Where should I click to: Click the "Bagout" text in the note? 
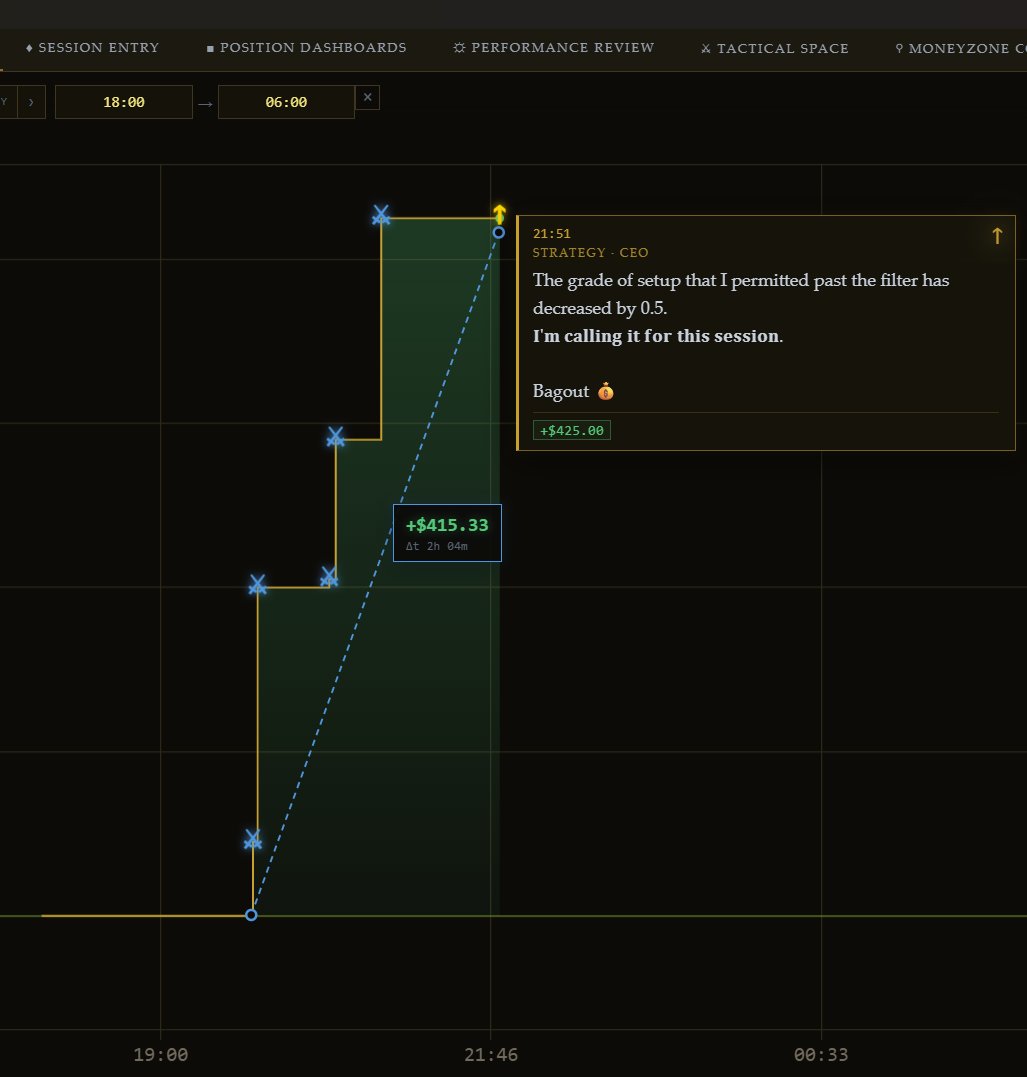tap(561, 392)
